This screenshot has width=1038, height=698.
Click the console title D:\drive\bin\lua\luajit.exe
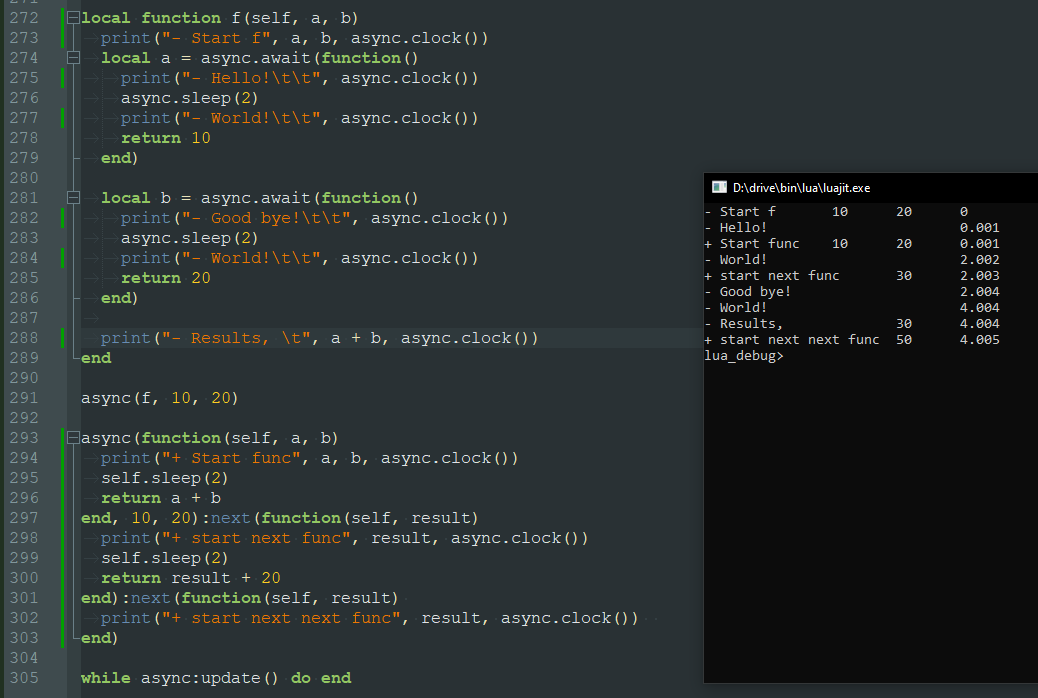[801, 188]
